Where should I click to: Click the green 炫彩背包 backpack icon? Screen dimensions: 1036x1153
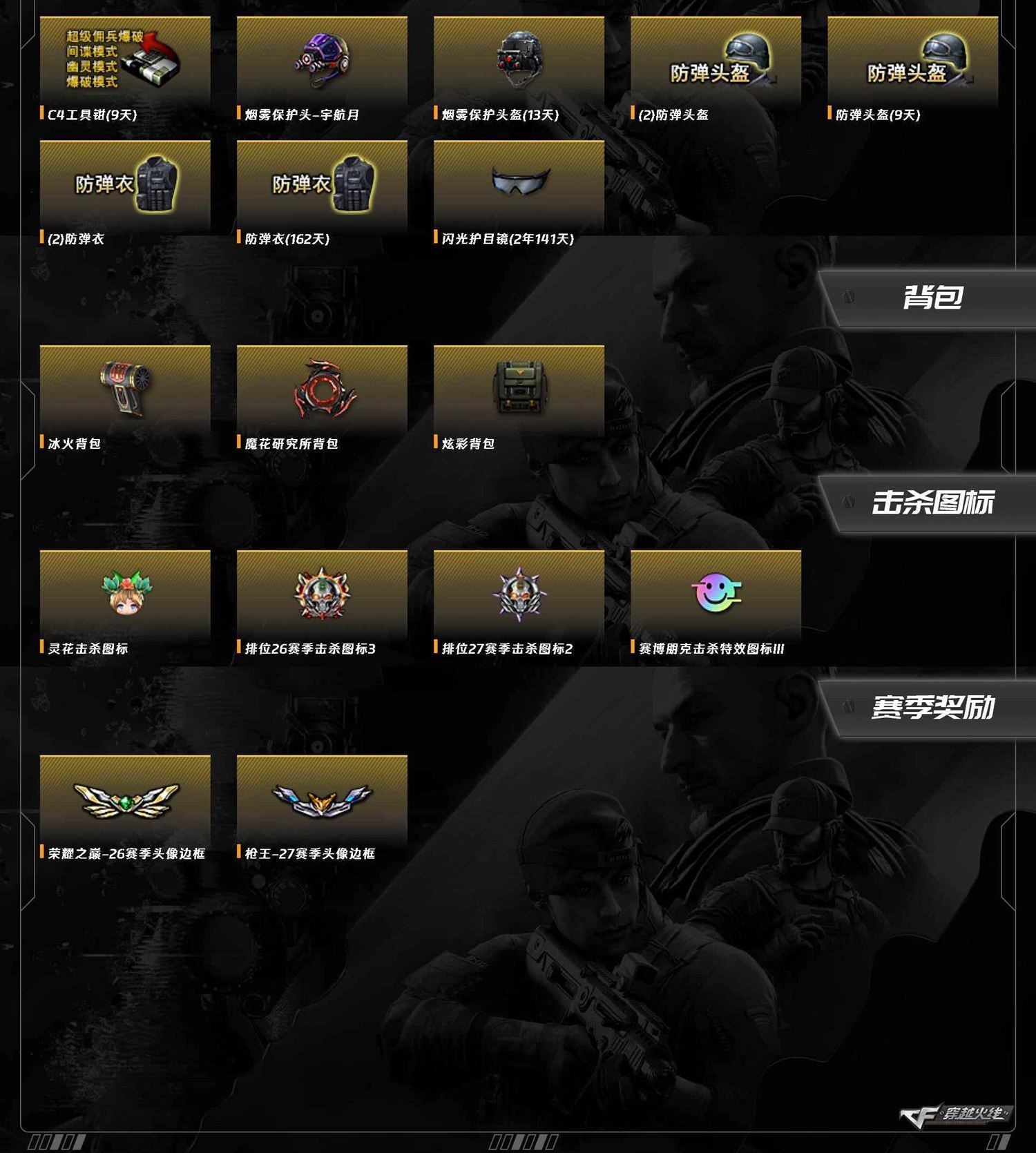519,389
